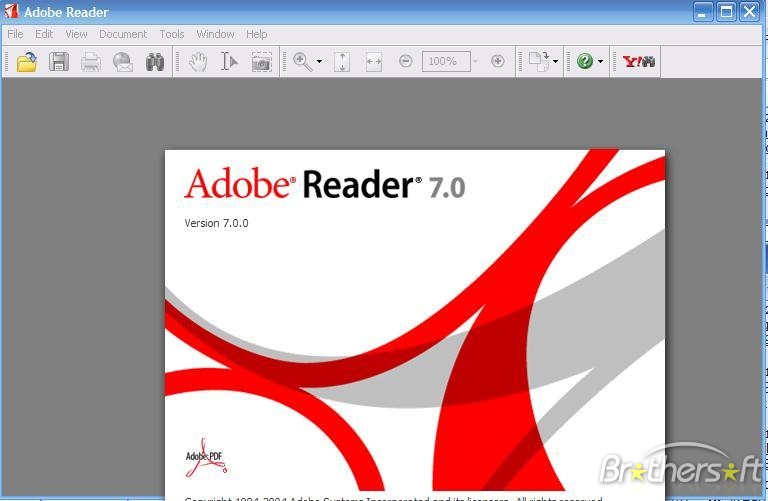Close the Adobe Reader window

point(750,12)
